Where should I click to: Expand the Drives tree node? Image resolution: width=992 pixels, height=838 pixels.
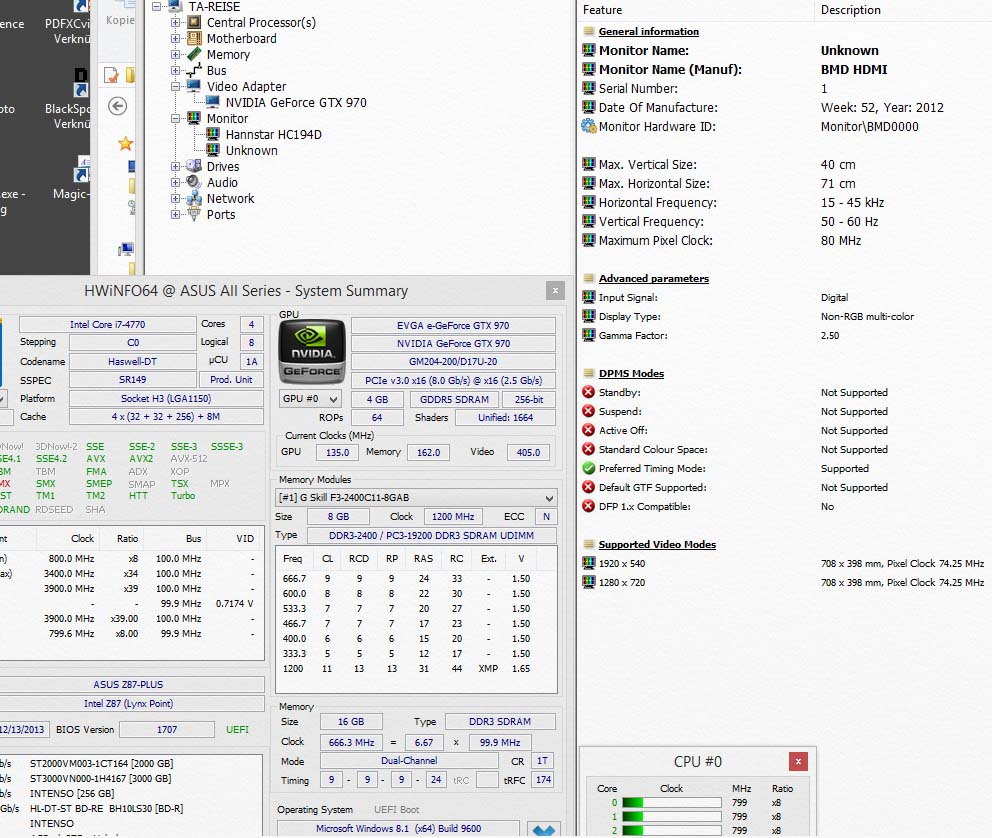175,166
